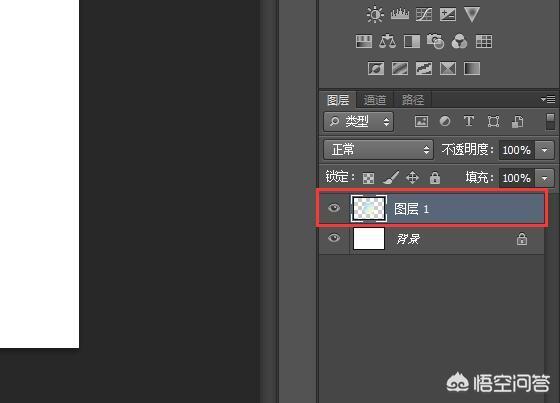Filter layers by text type
Screen dimensions: 560x403
(469, 121)
